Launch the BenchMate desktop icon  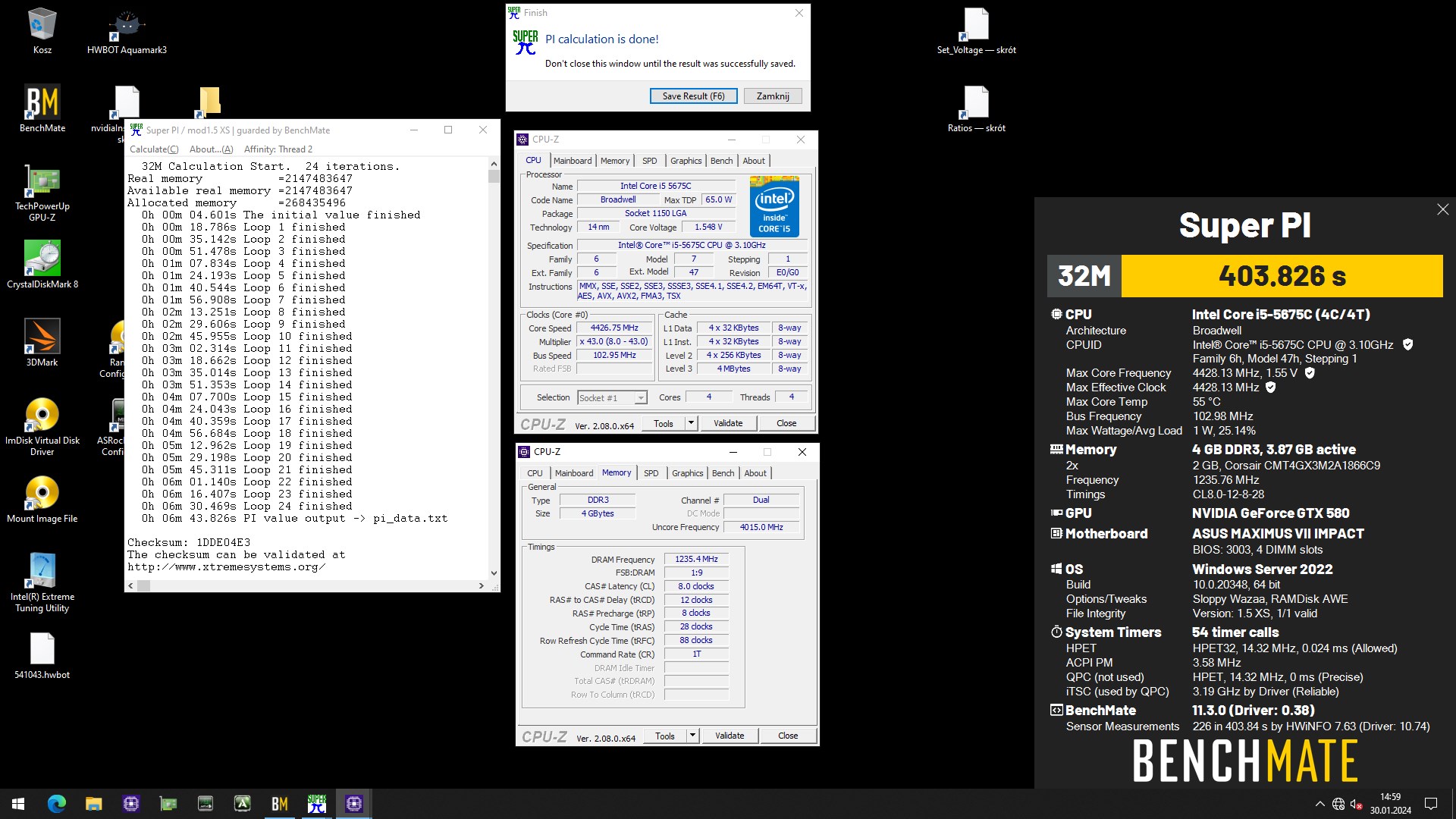click(42, 108)
